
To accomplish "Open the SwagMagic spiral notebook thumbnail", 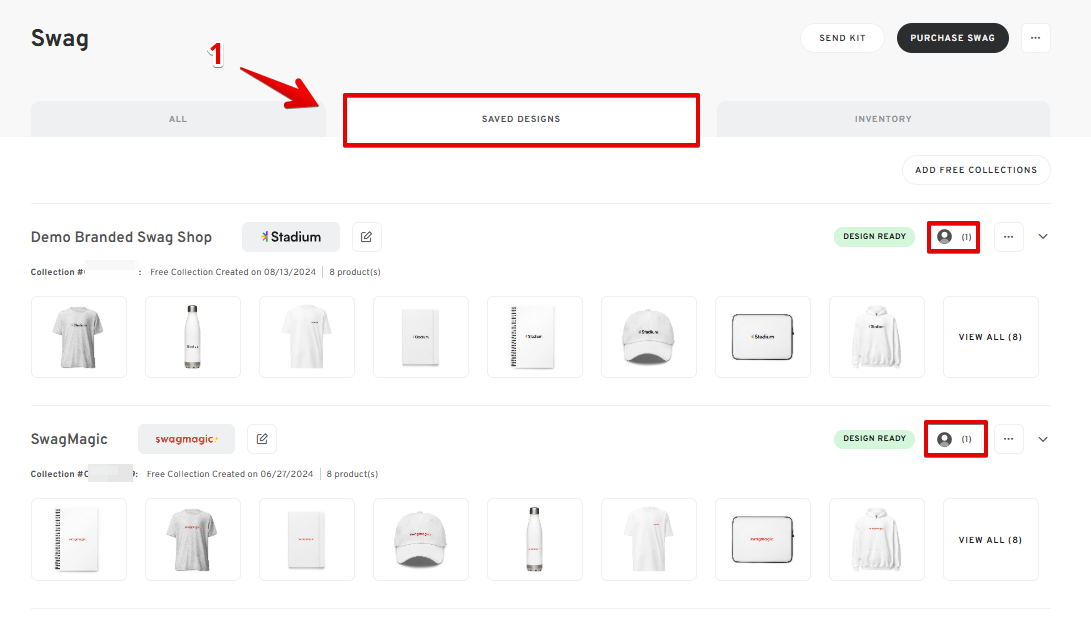I will pos(79,540).
